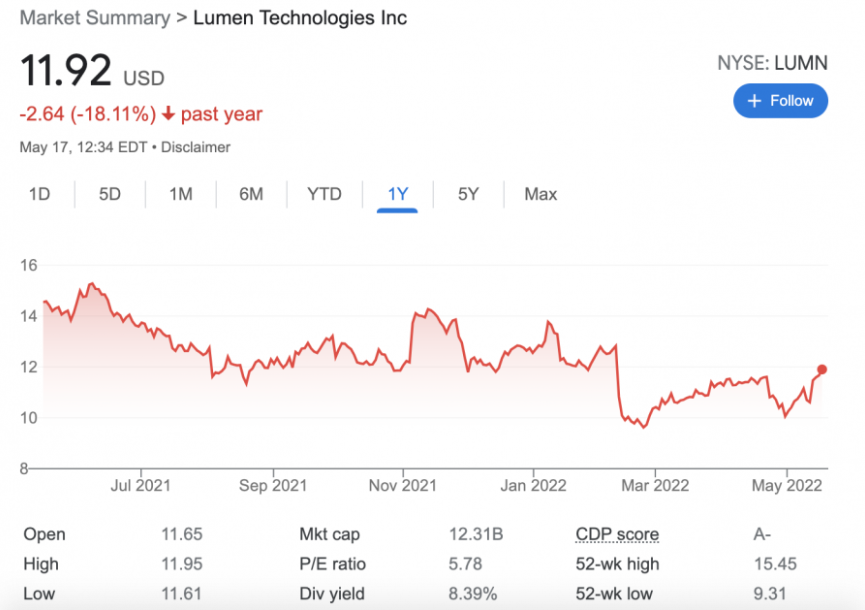The image size is (865, 610).
Task: Follow the LUMN stock
Action: [780, 101]
